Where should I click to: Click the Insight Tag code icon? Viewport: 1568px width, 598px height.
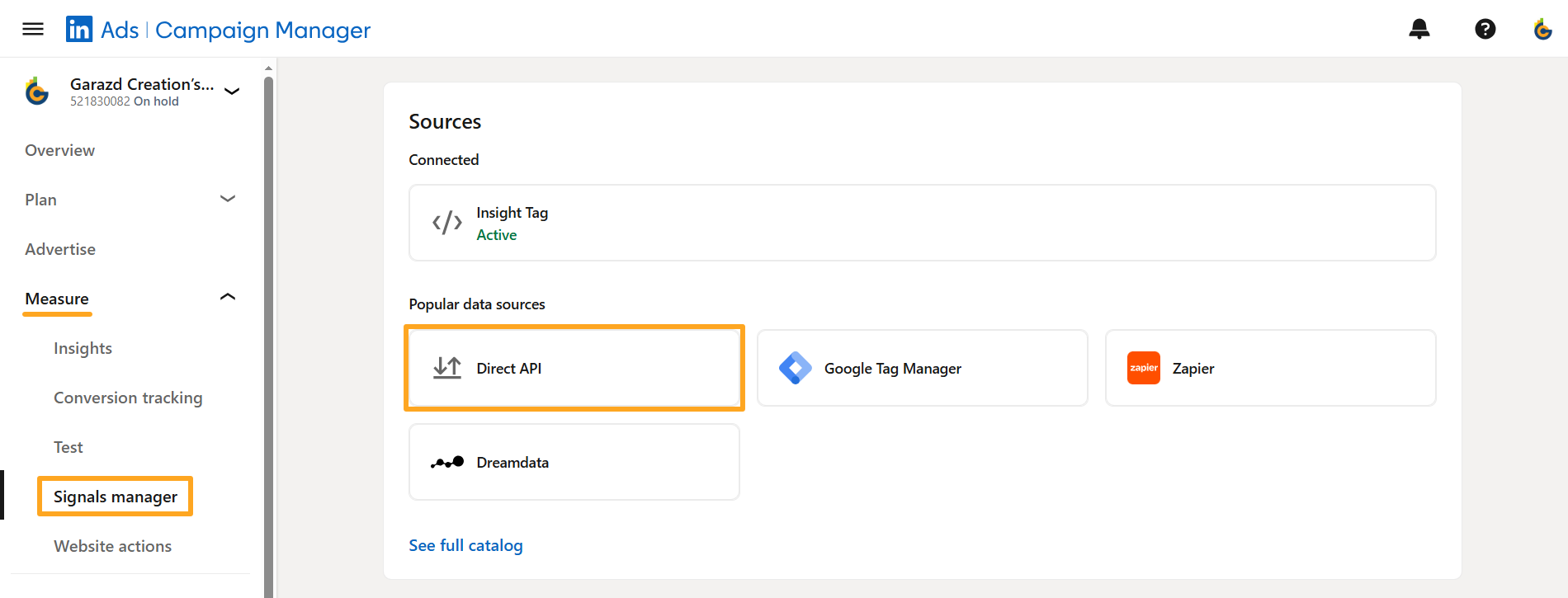[446, 223]
